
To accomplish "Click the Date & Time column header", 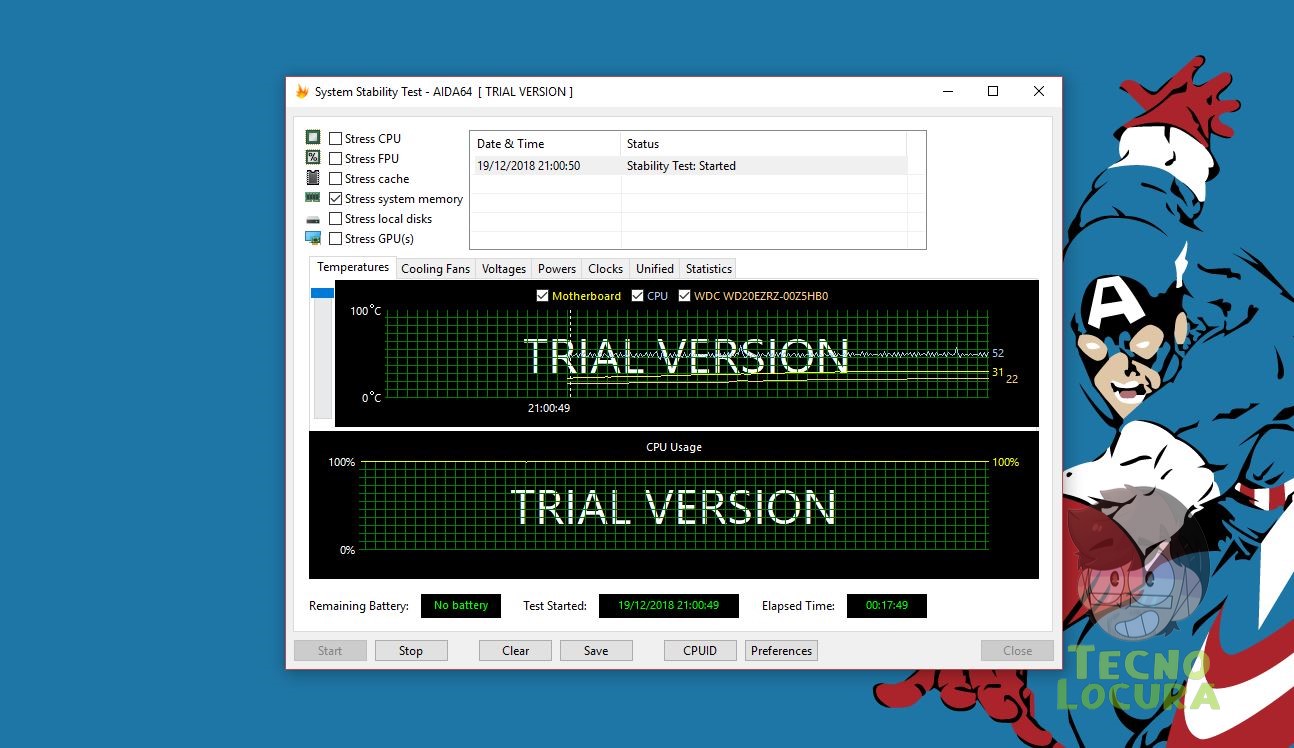I will coord(545,144).
